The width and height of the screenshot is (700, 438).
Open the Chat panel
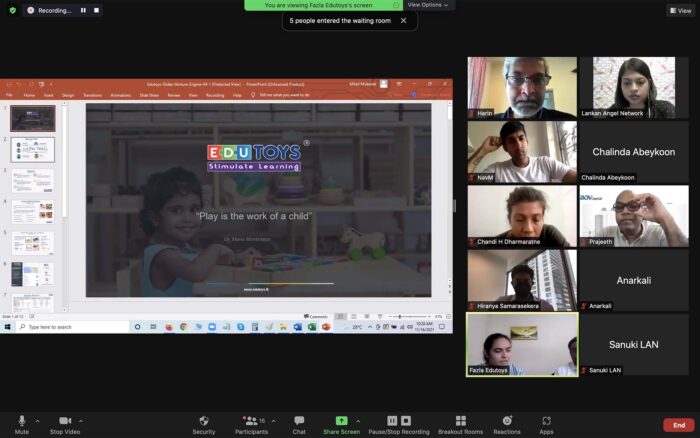[x=299, y=424]
